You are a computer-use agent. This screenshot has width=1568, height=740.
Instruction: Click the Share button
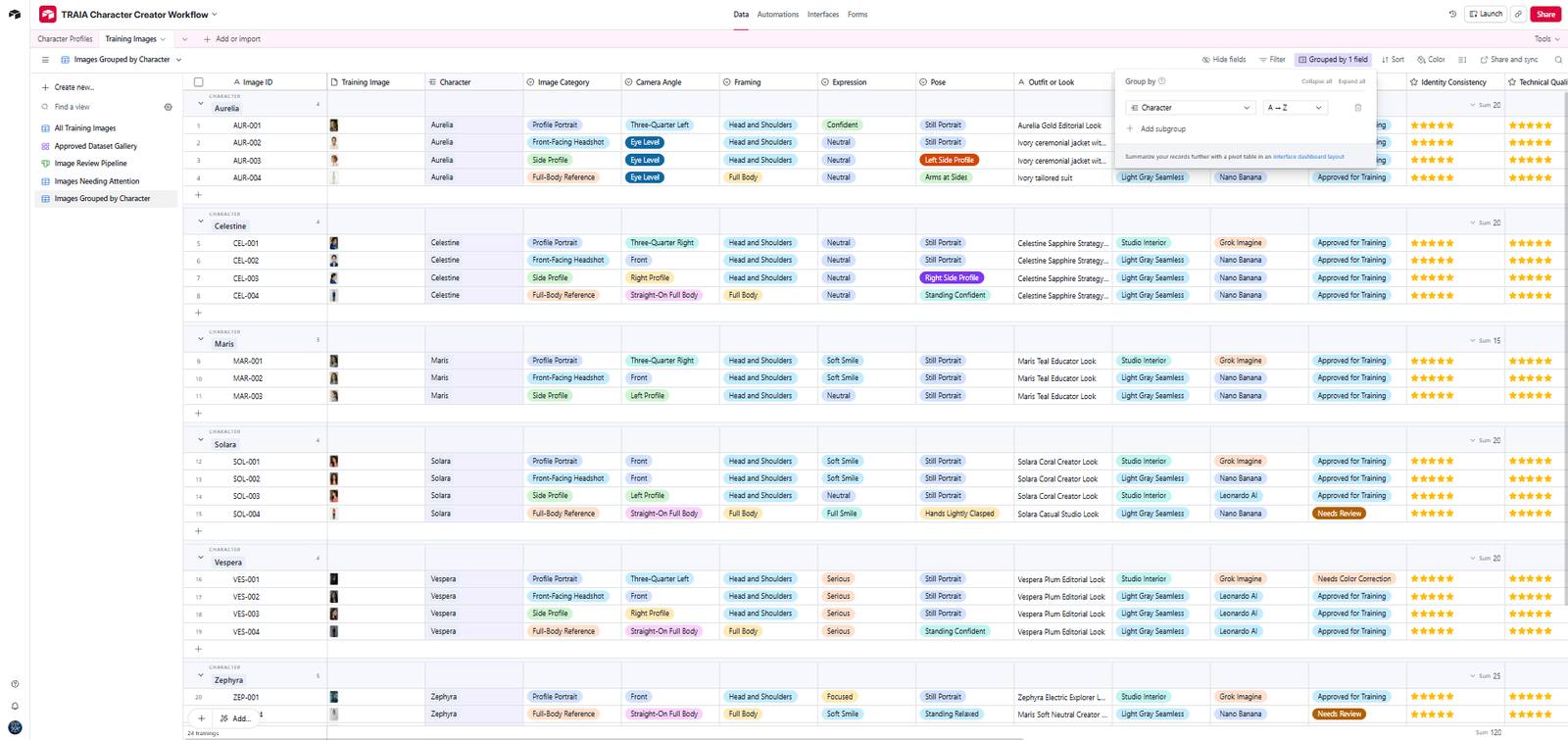1545,15
